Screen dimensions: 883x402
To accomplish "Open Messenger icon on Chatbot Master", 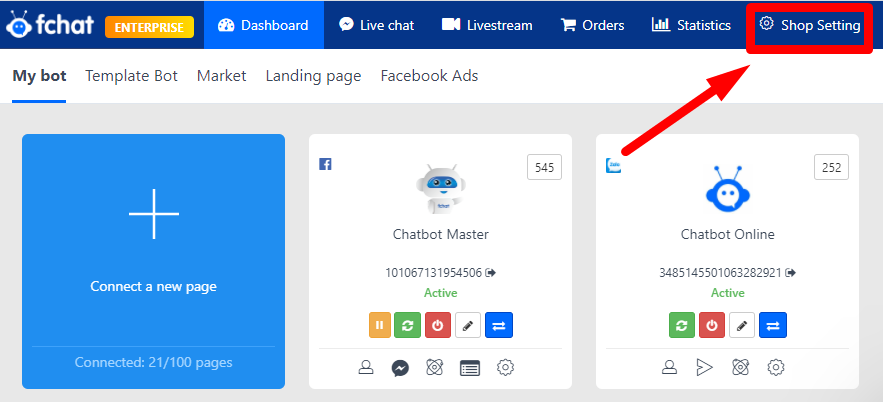I will (400, 368).
